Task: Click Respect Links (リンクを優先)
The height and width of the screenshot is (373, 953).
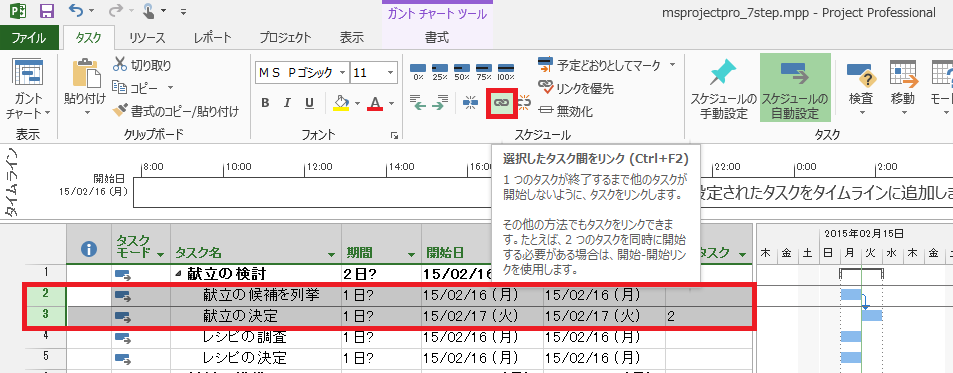Action: click(576, 88)
